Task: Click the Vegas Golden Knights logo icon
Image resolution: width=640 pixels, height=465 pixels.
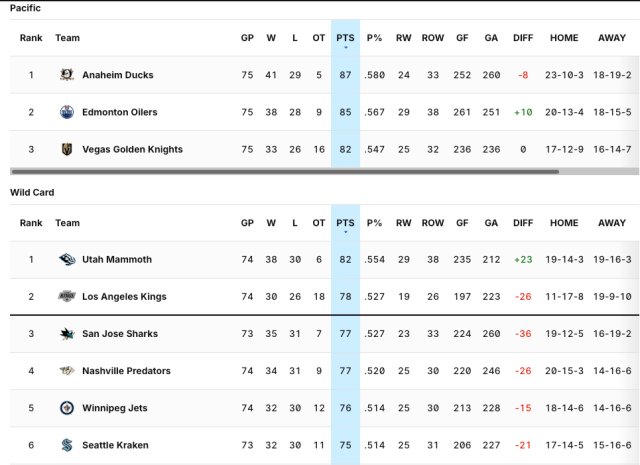Action: [67, 149]
